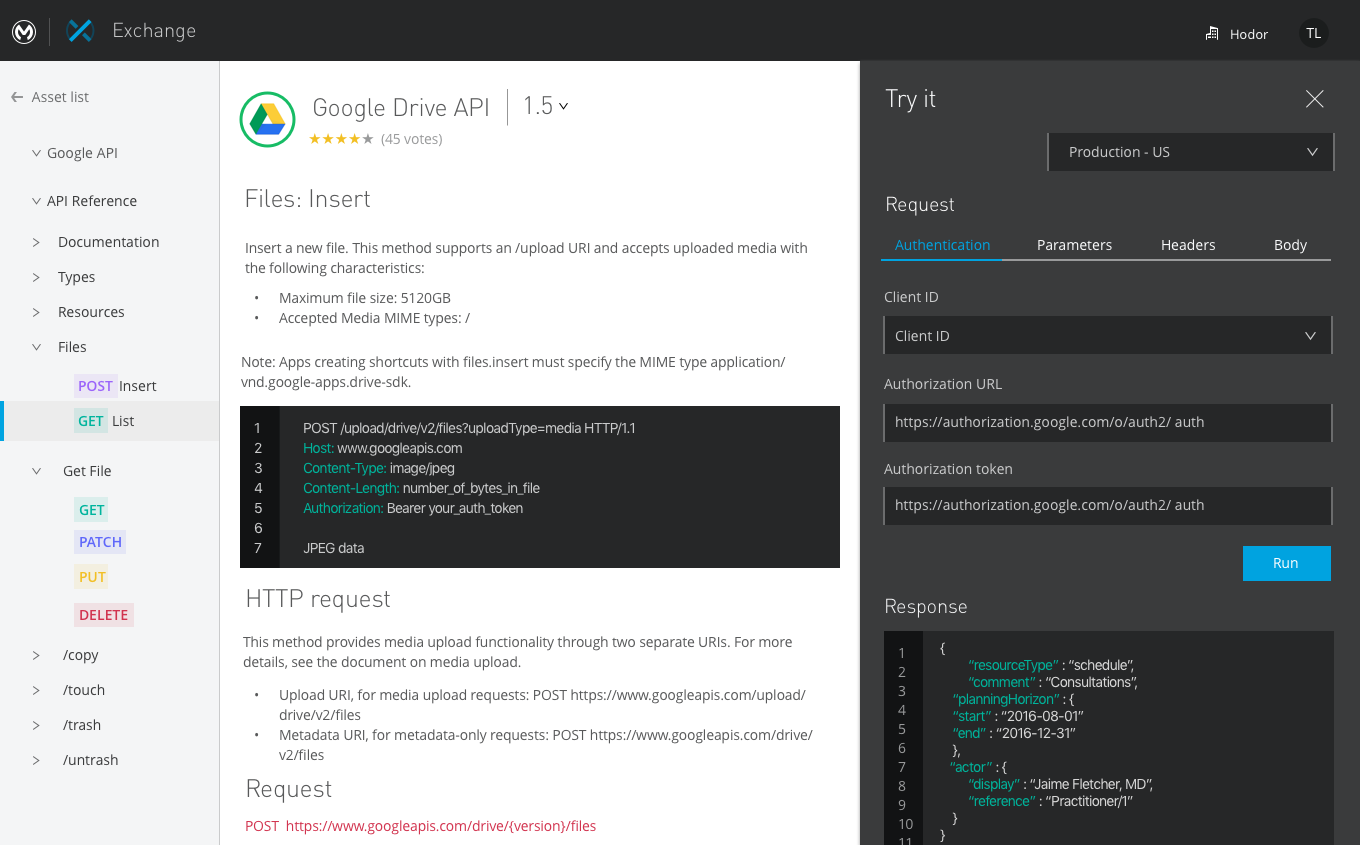Expand the Documentation item

(x=37, y=242)
